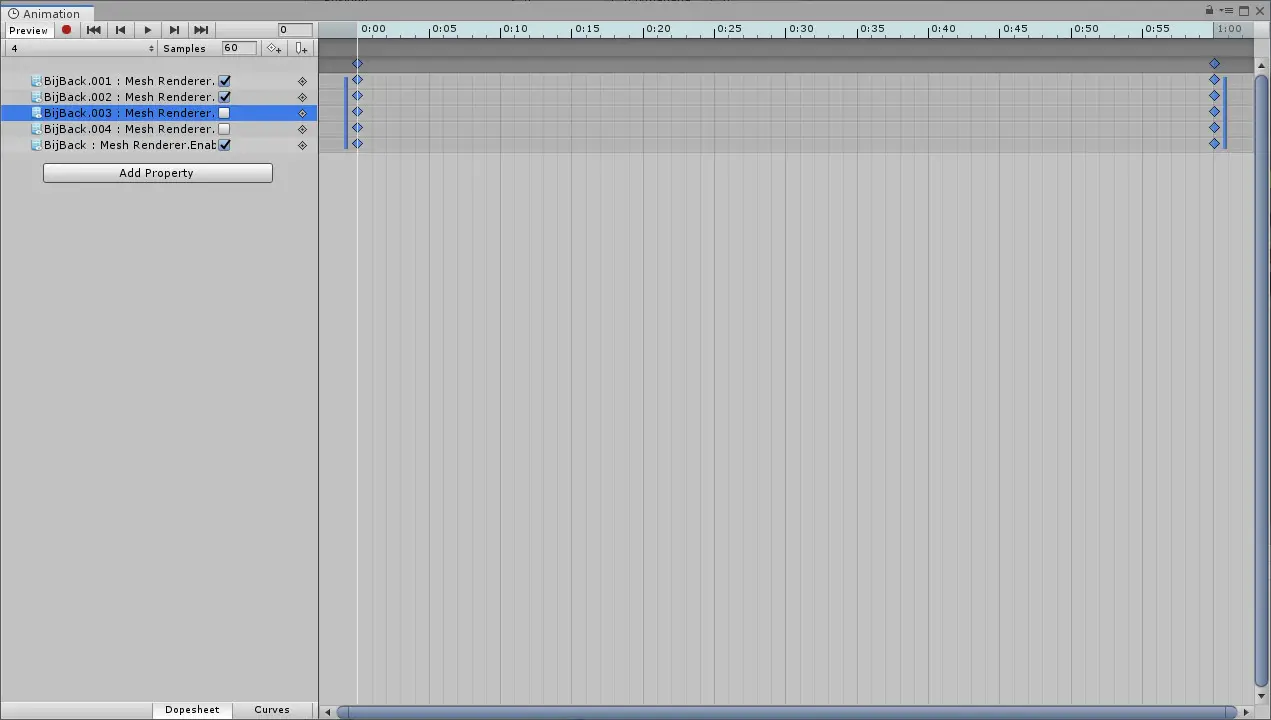The image size is (1271, 720).
Task: Click the BijBack.004 mesh renderer icon
Action: (x=37, y=129)
